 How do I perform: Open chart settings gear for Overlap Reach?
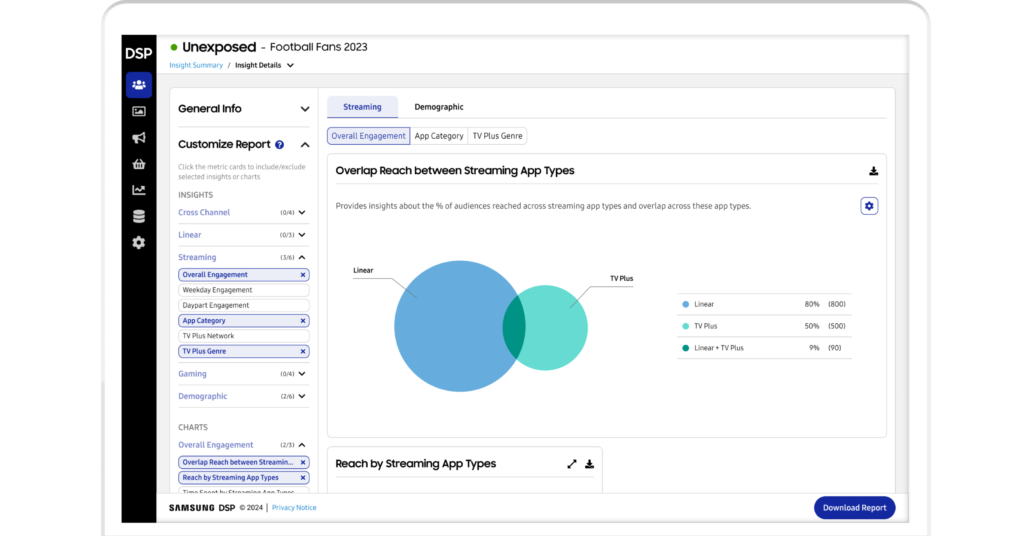(869, 206)
